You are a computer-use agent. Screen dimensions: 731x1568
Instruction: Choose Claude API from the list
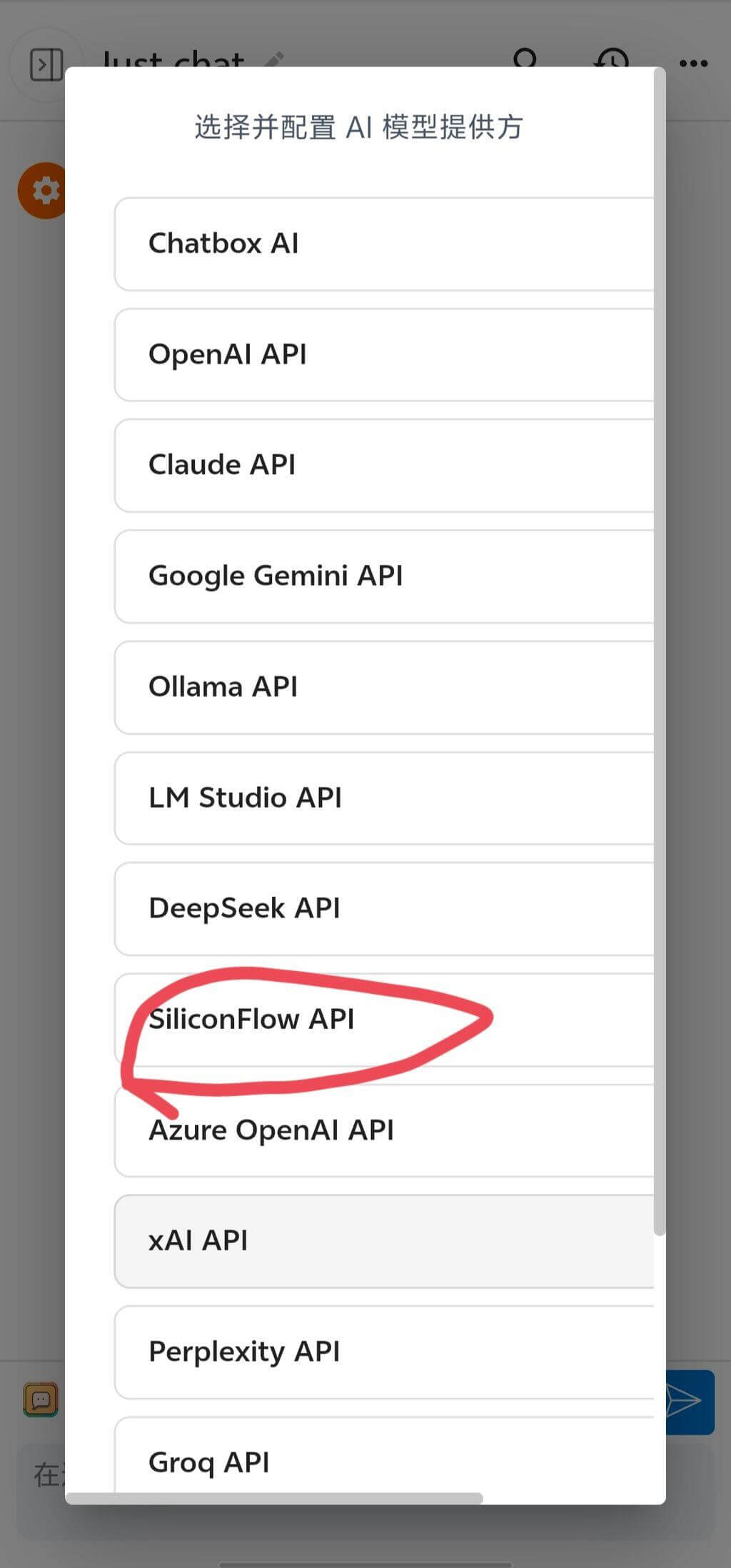click(x=384, y=466)
